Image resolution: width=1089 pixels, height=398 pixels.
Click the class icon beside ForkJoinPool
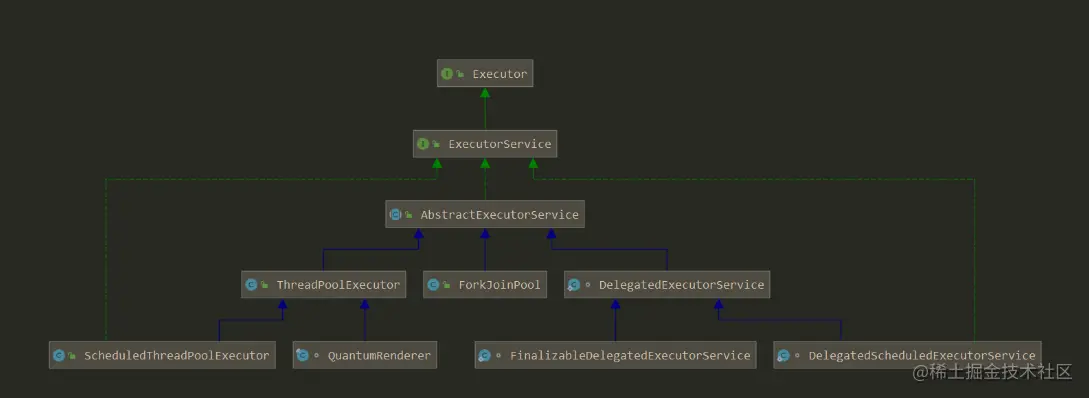433,285
